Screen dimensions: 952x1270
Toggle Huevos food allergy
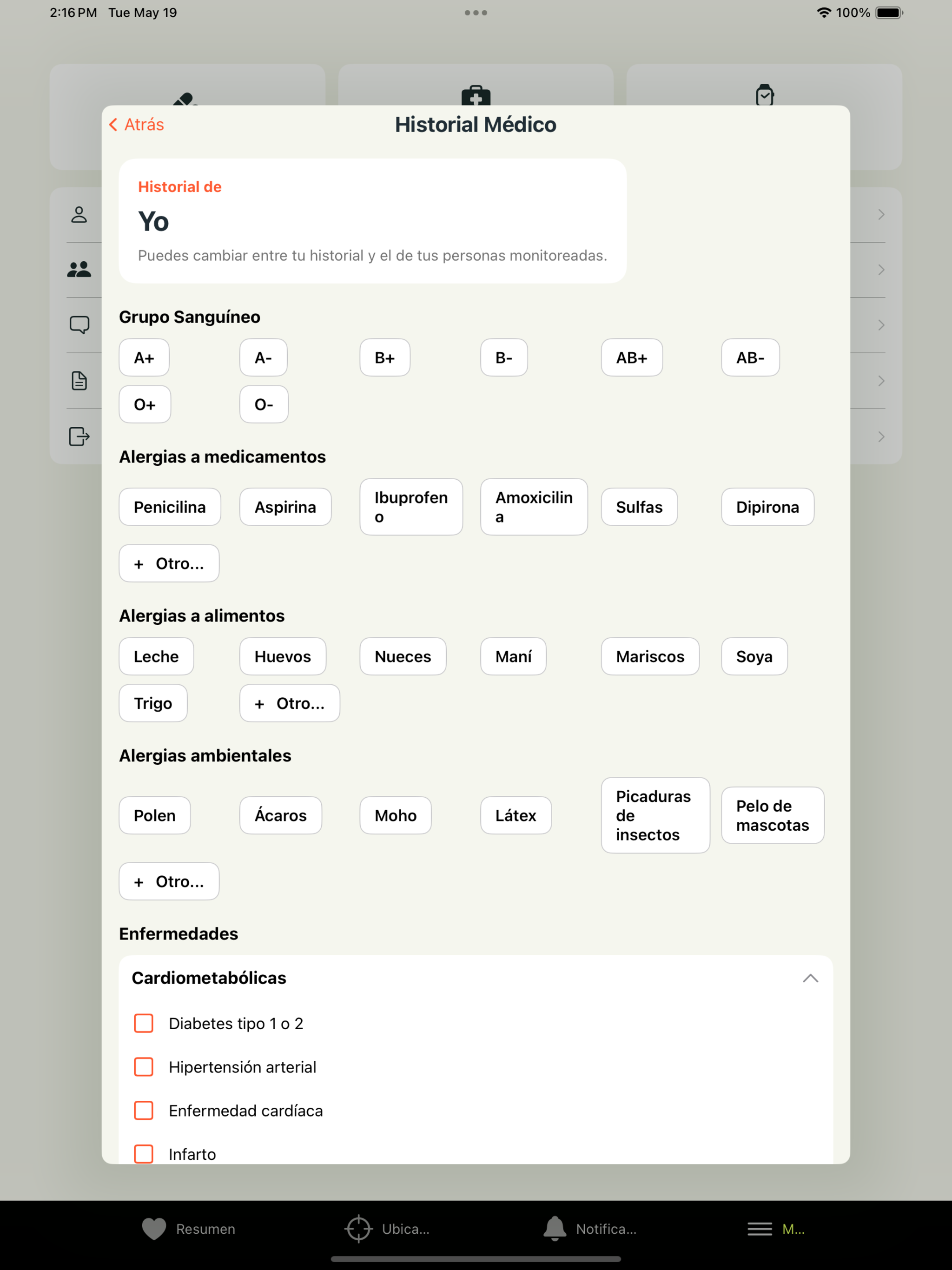coord(283,656)
